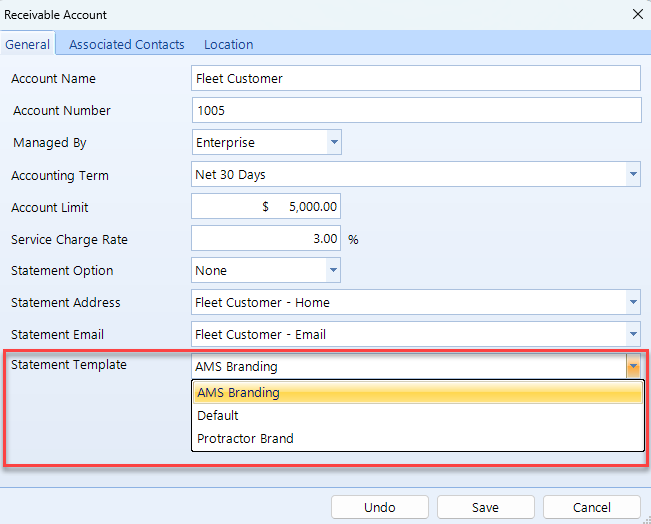The width and height of the screenshot is (651, 524).
Task: Expand the Statement Email dropdown arrow
Action: (x=633, y=334)
